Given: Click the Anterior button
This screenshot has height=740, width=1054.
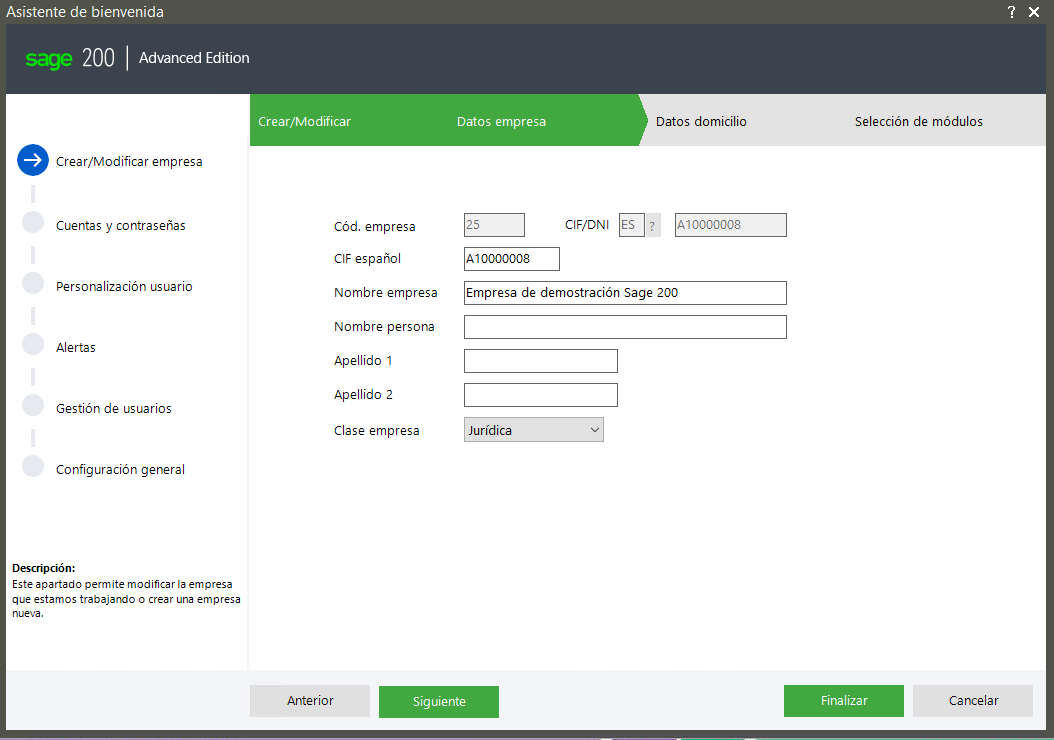Looking at the screenshot, I should (310, 701).
